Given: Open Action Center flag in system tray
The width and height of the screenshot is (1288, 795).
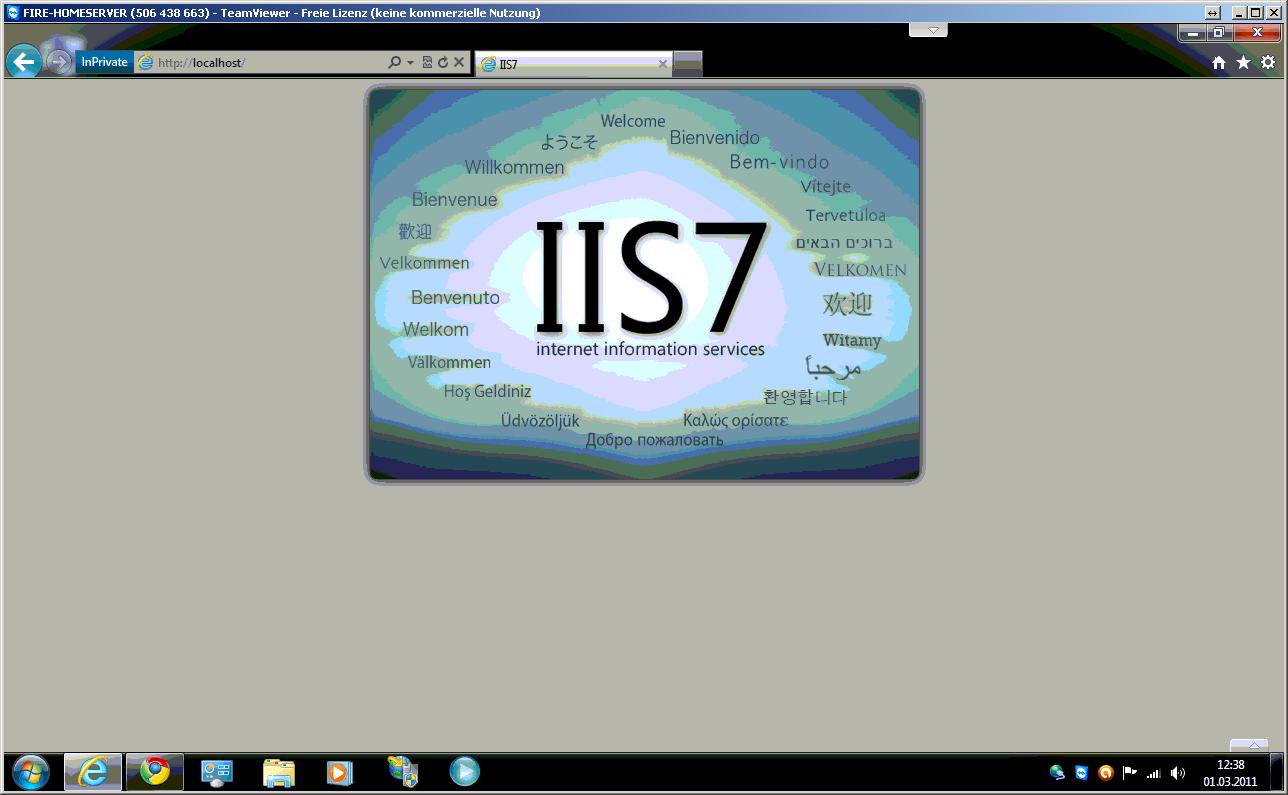Looking at the screenshot, I should 1130,772.
